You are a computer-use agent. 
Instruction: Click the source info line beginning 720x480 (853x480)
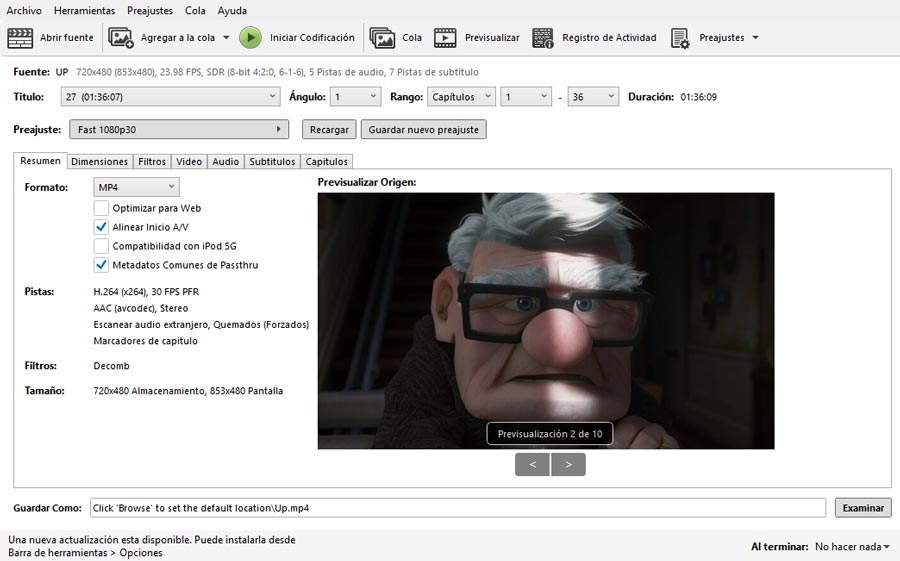277,72
